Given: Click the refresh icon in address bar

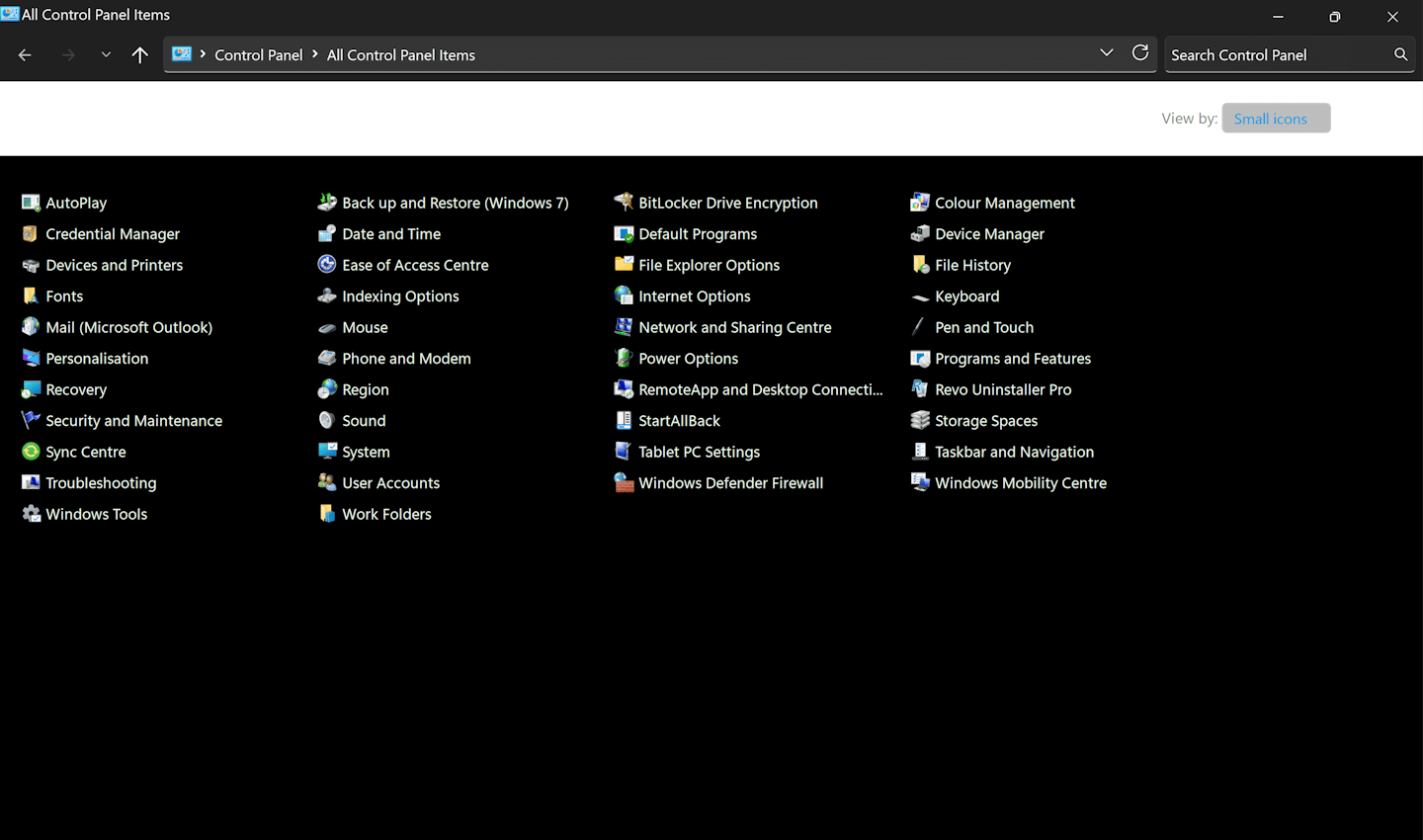Looking at the screenshot, I should click(x=1140, y=53).
